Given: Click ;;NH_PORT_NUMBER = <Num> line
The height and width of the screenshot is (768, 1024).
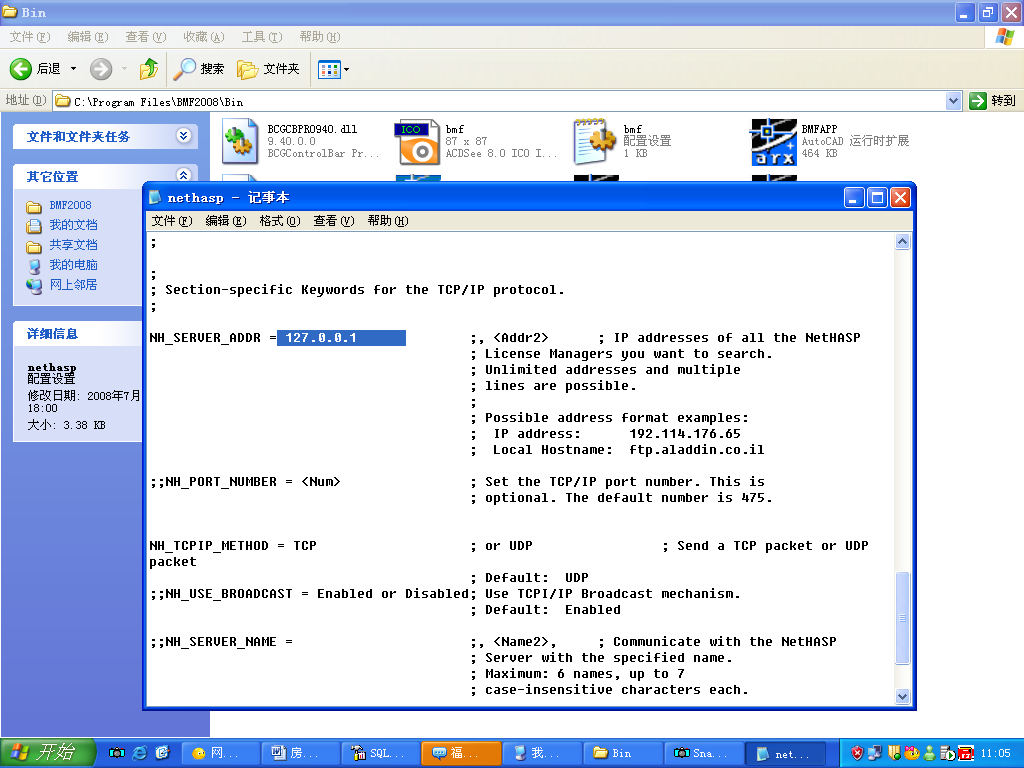Looking at the screenshot, I should [x=245, y=482].
